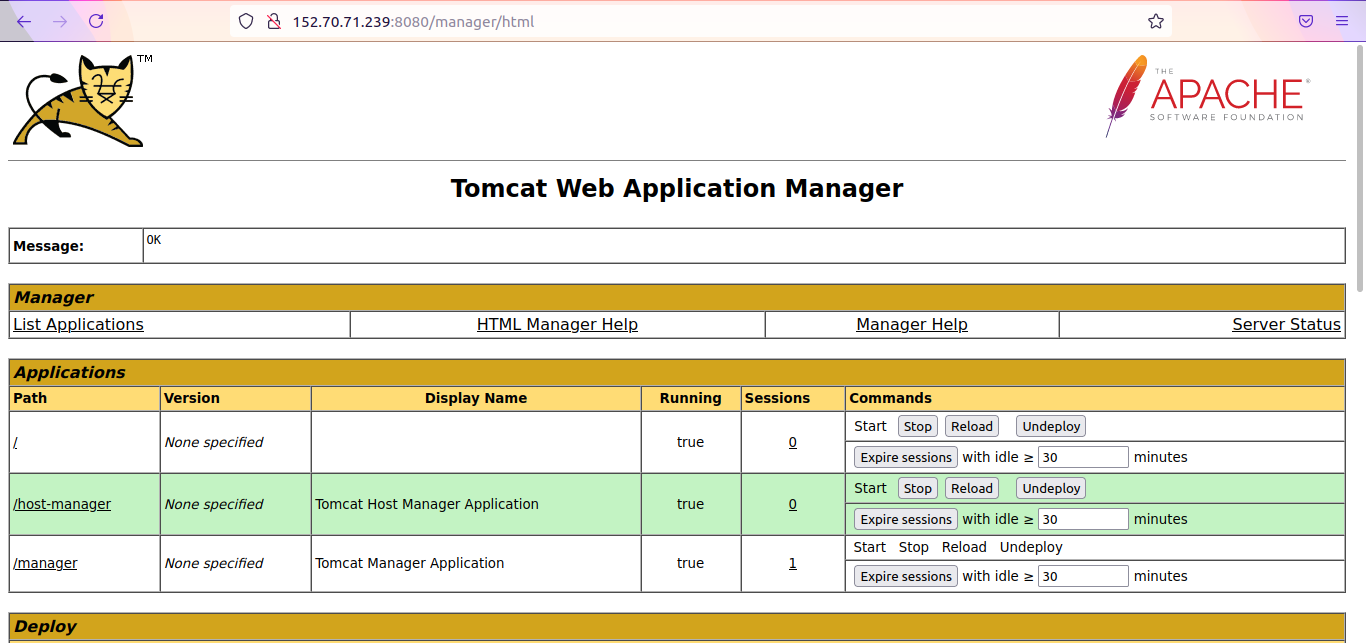Screen dimensions: 1366x643
Task: Open the List Applications link
Action: click(78, 324)
